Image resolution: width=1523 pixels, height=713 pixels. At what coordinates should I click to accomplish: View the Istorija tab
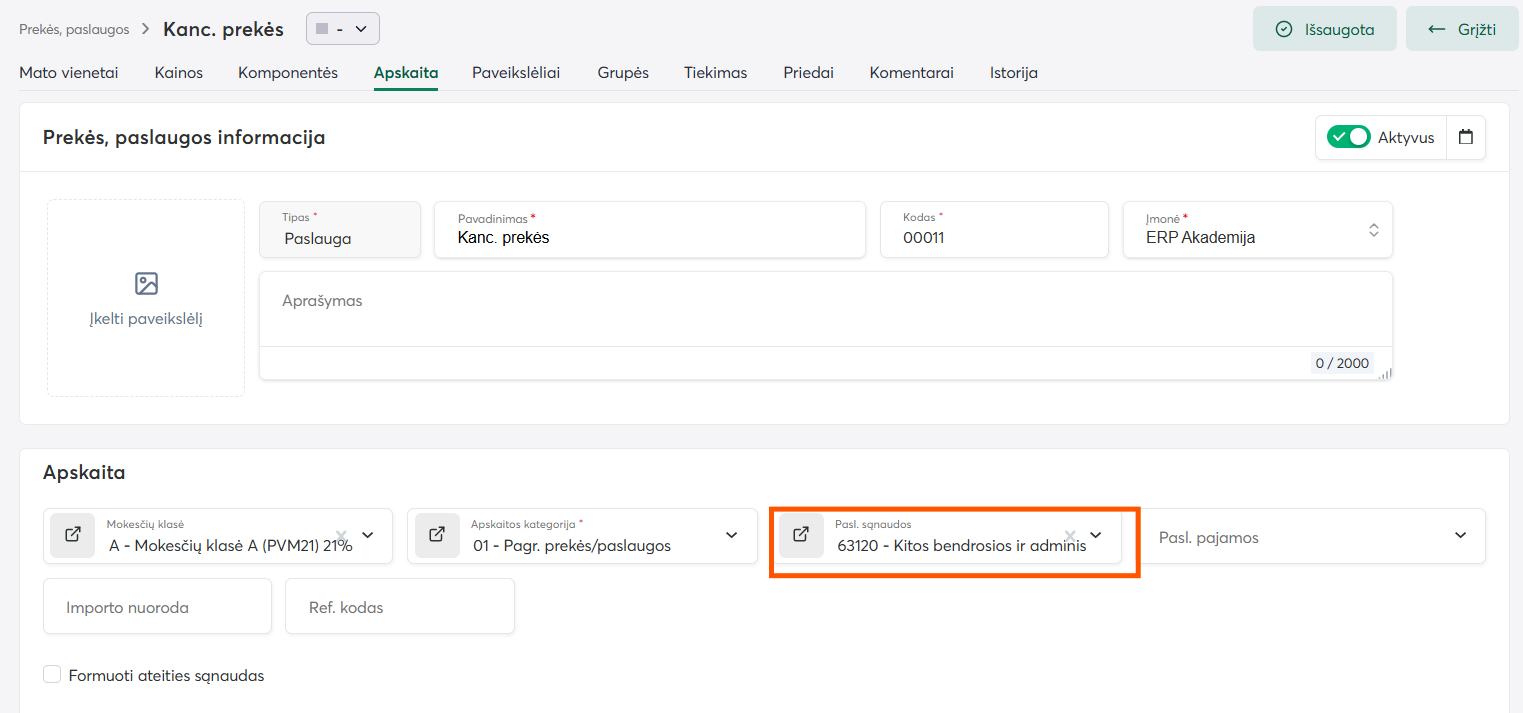click(x=1014, y=73)
